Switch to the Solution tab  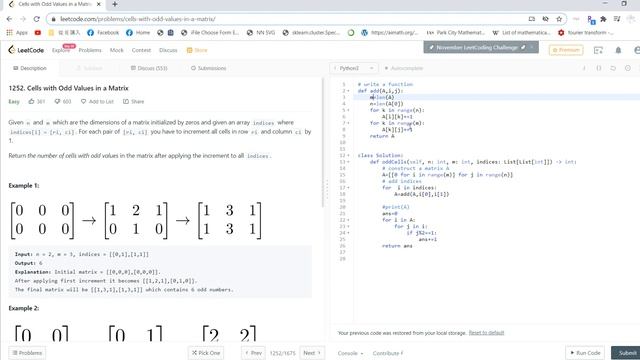pos(89,68)
